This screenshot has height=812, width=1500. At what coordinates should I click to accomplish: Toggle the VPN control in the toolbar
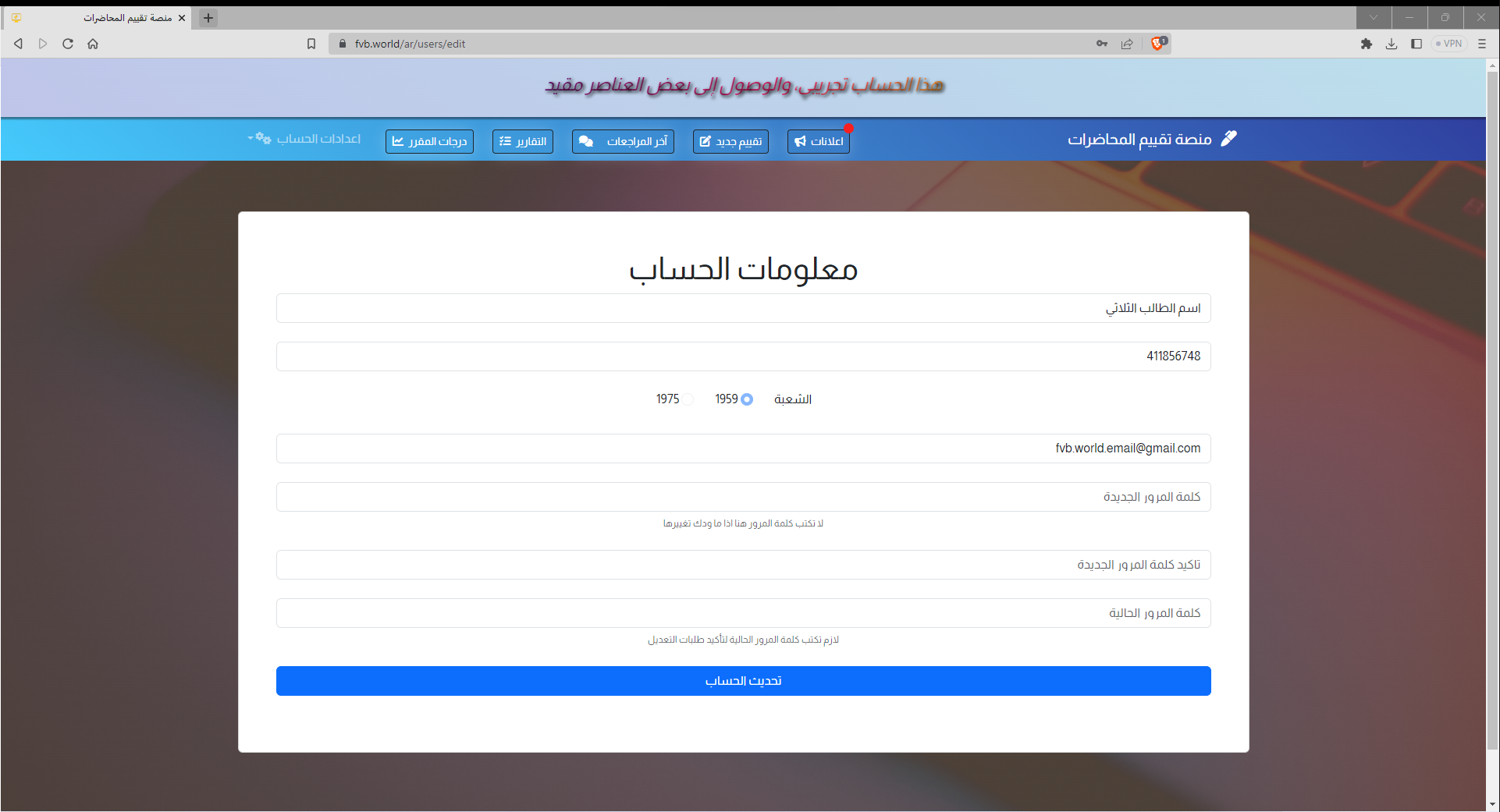coord(1449,44)
